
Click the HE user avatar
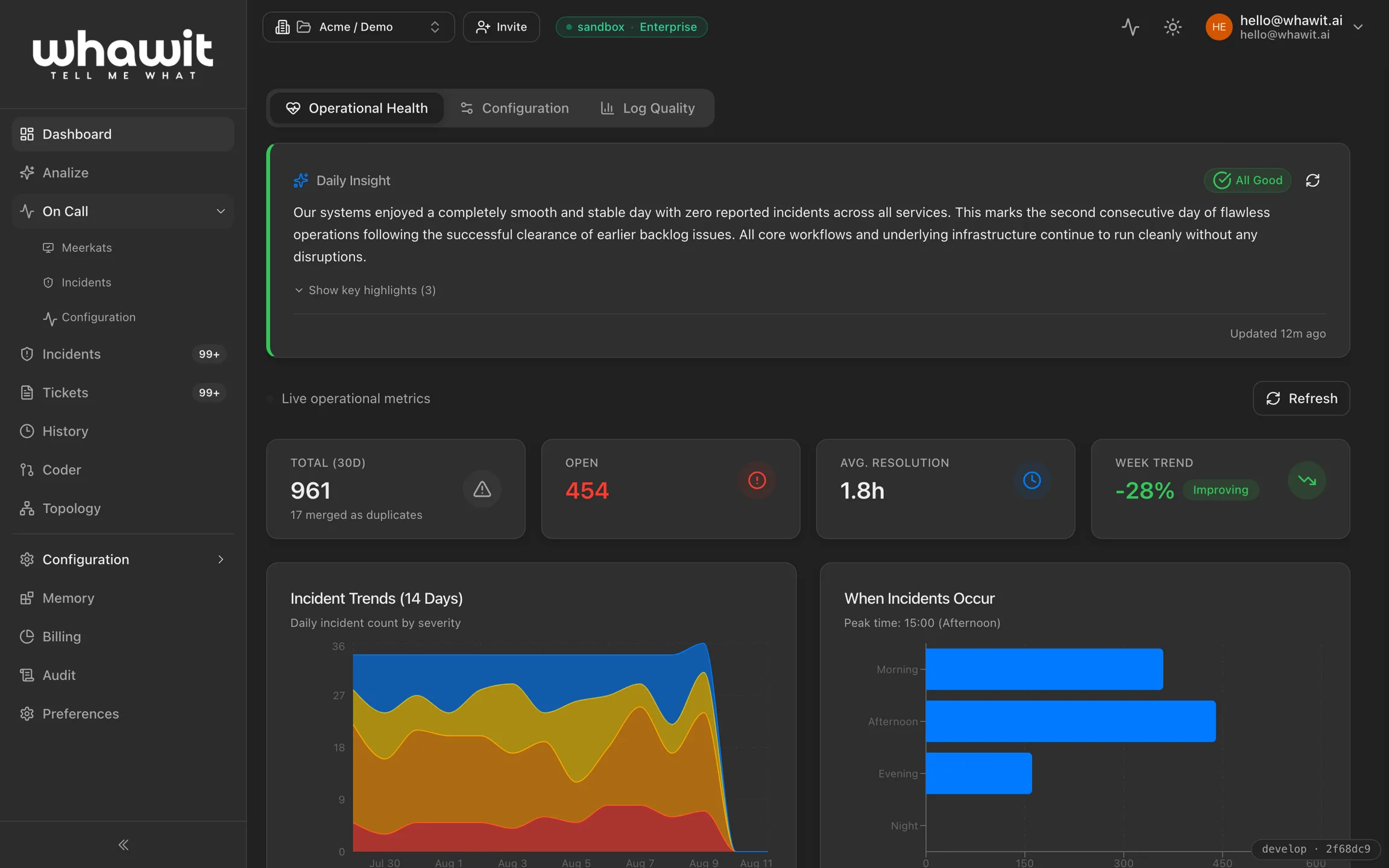pos(1219,27)
